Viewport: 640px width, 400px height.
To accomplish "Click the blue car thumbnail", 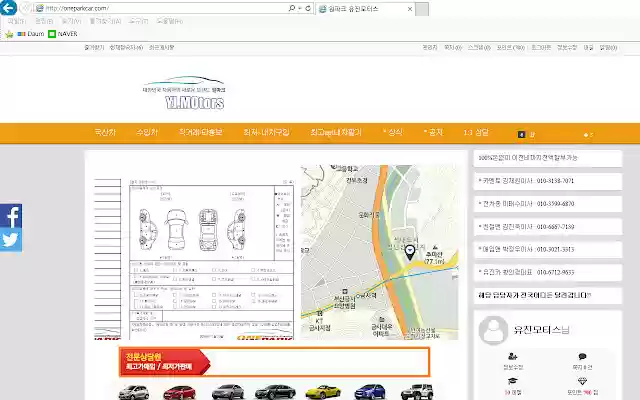I will 370,392.
